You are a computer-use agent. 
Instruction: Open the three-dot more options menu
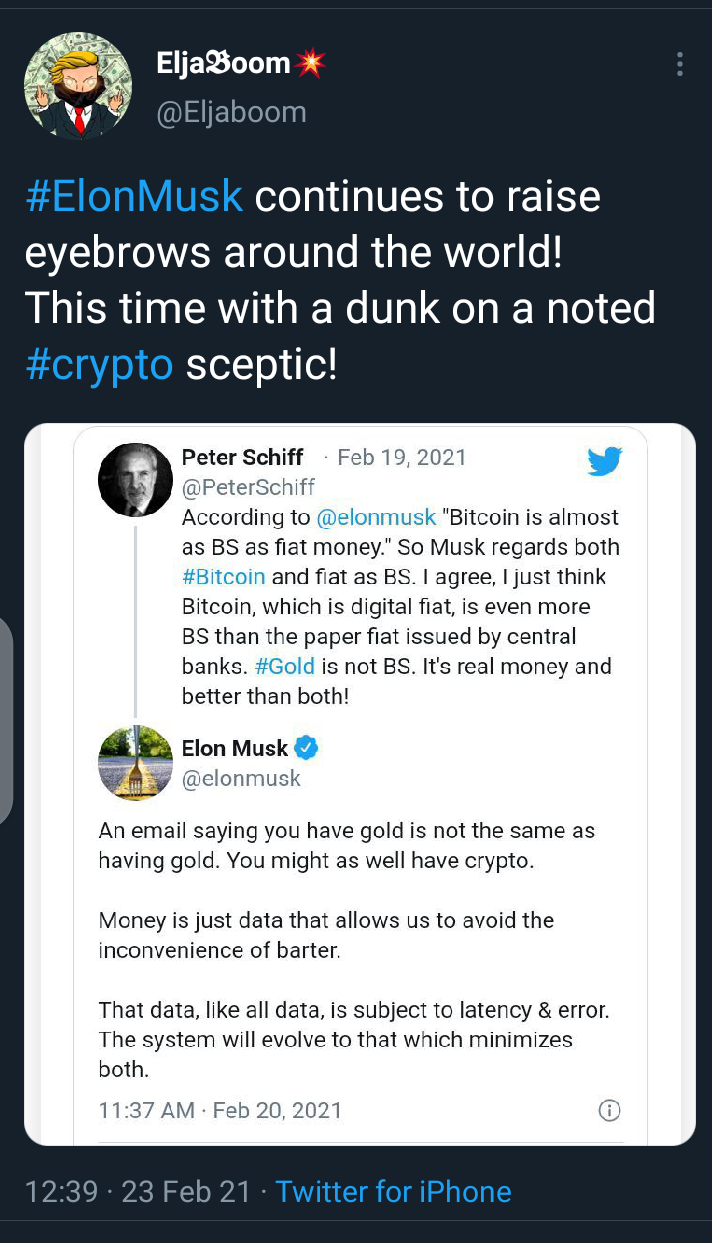click(679, 64)
